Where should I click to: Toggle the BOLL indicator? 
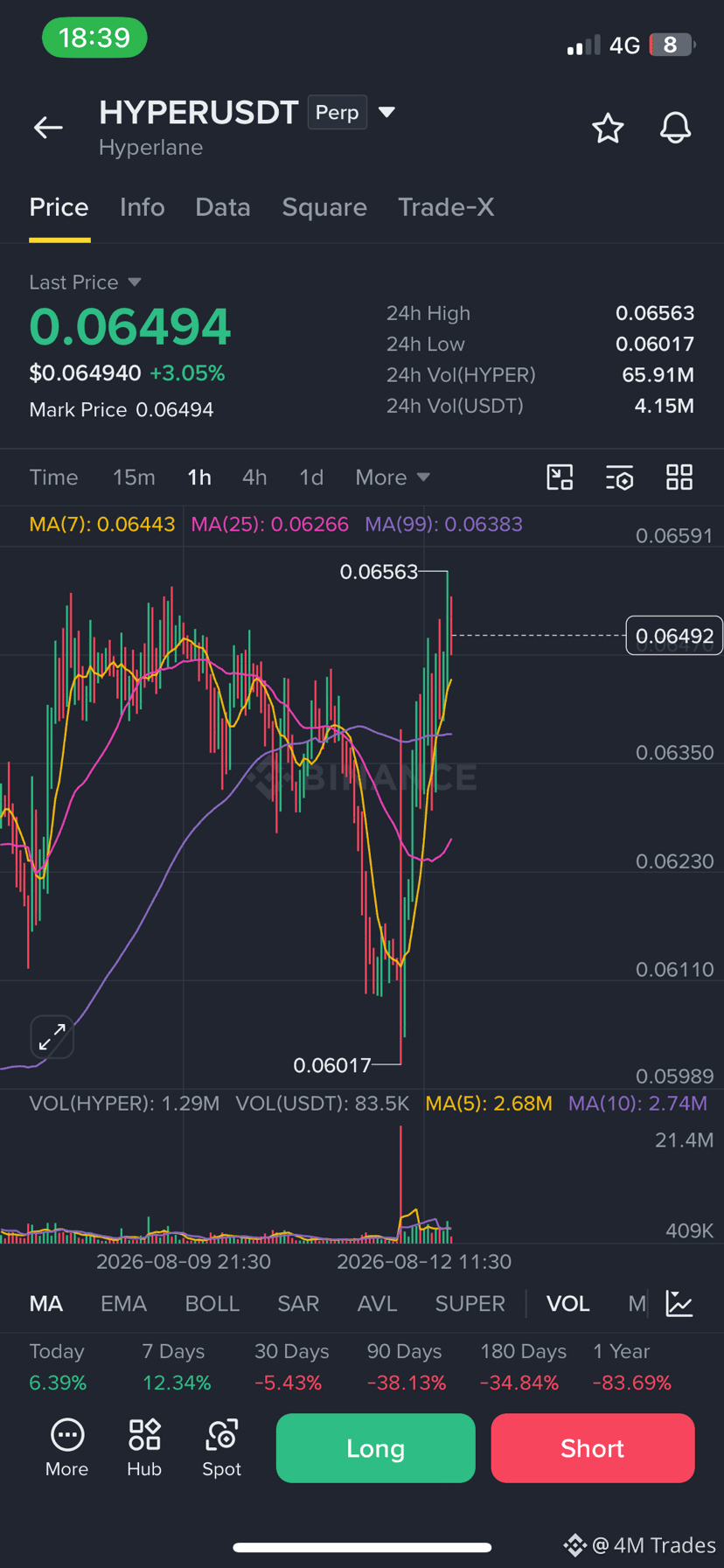pos(212,1304)
